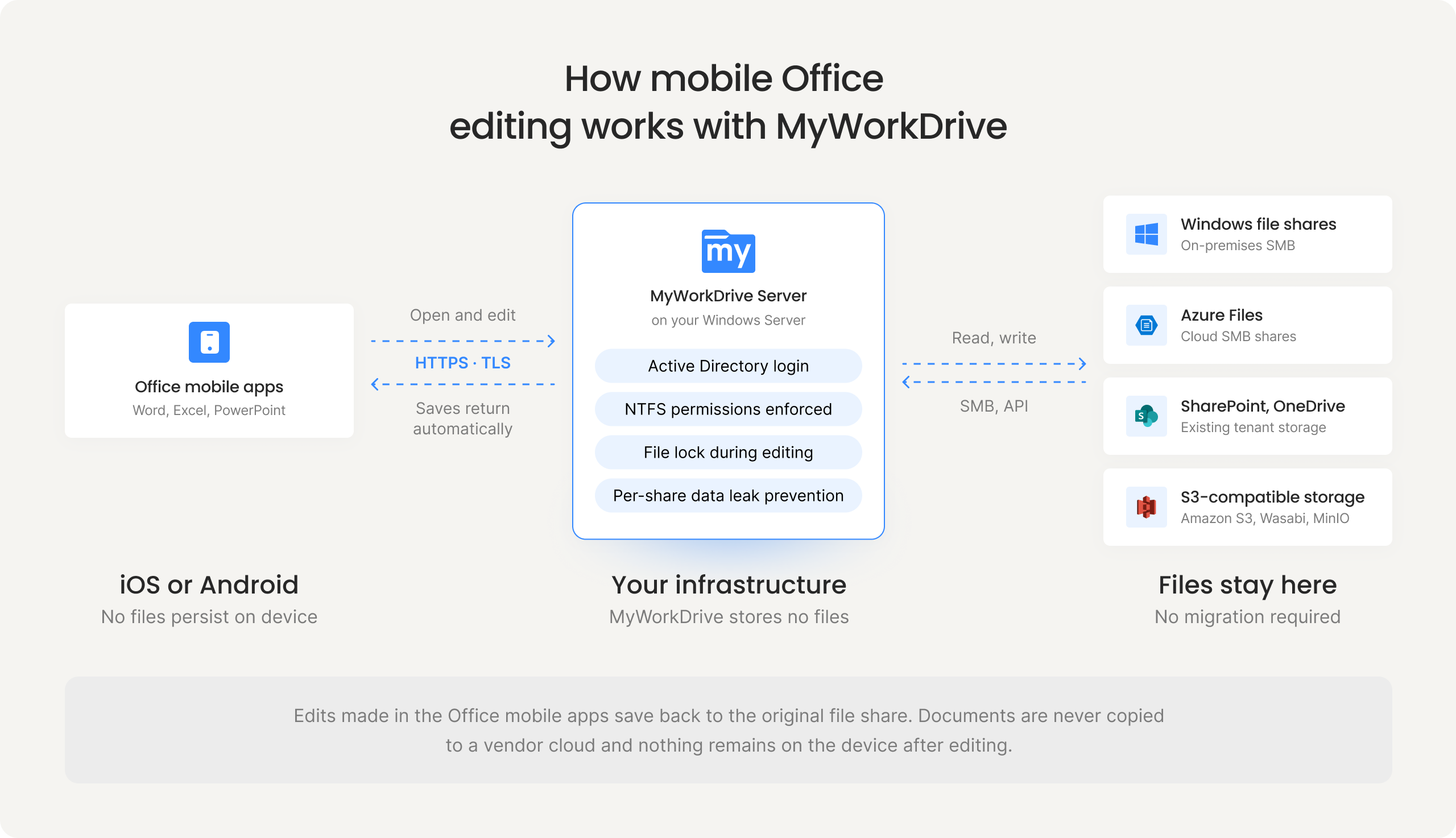Click the gray footer note about edits
Viewport: 1456px width, 838px height.
(729, 730)
